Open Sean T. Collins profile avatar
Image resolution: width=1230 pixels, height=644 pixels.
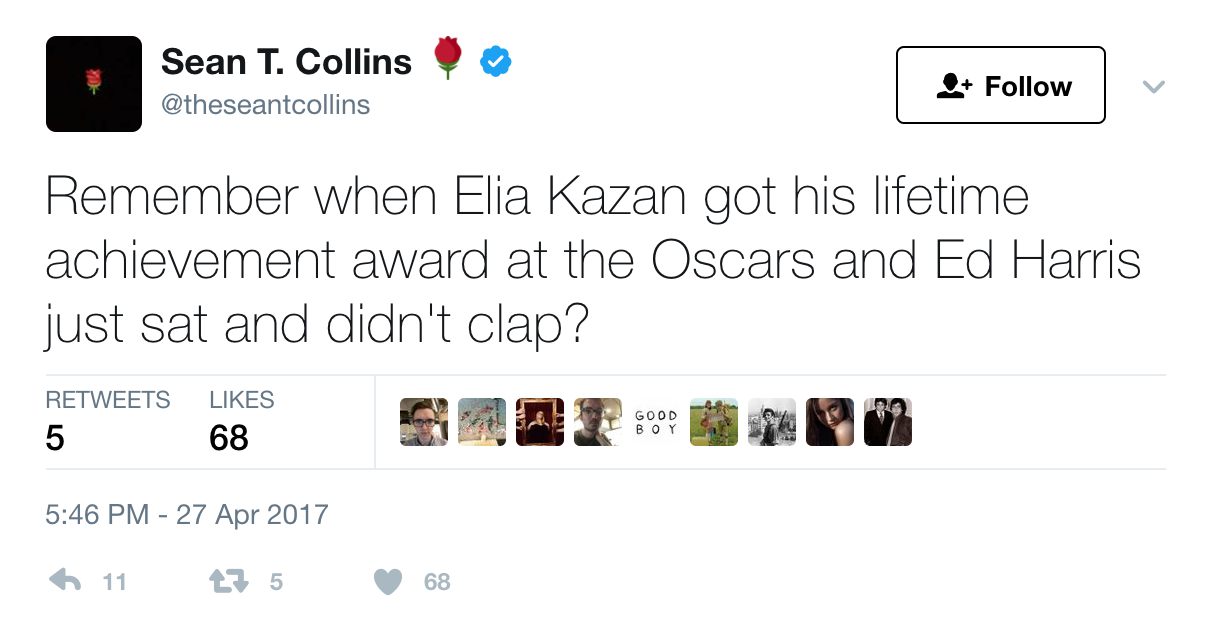(x=94, y=84)
